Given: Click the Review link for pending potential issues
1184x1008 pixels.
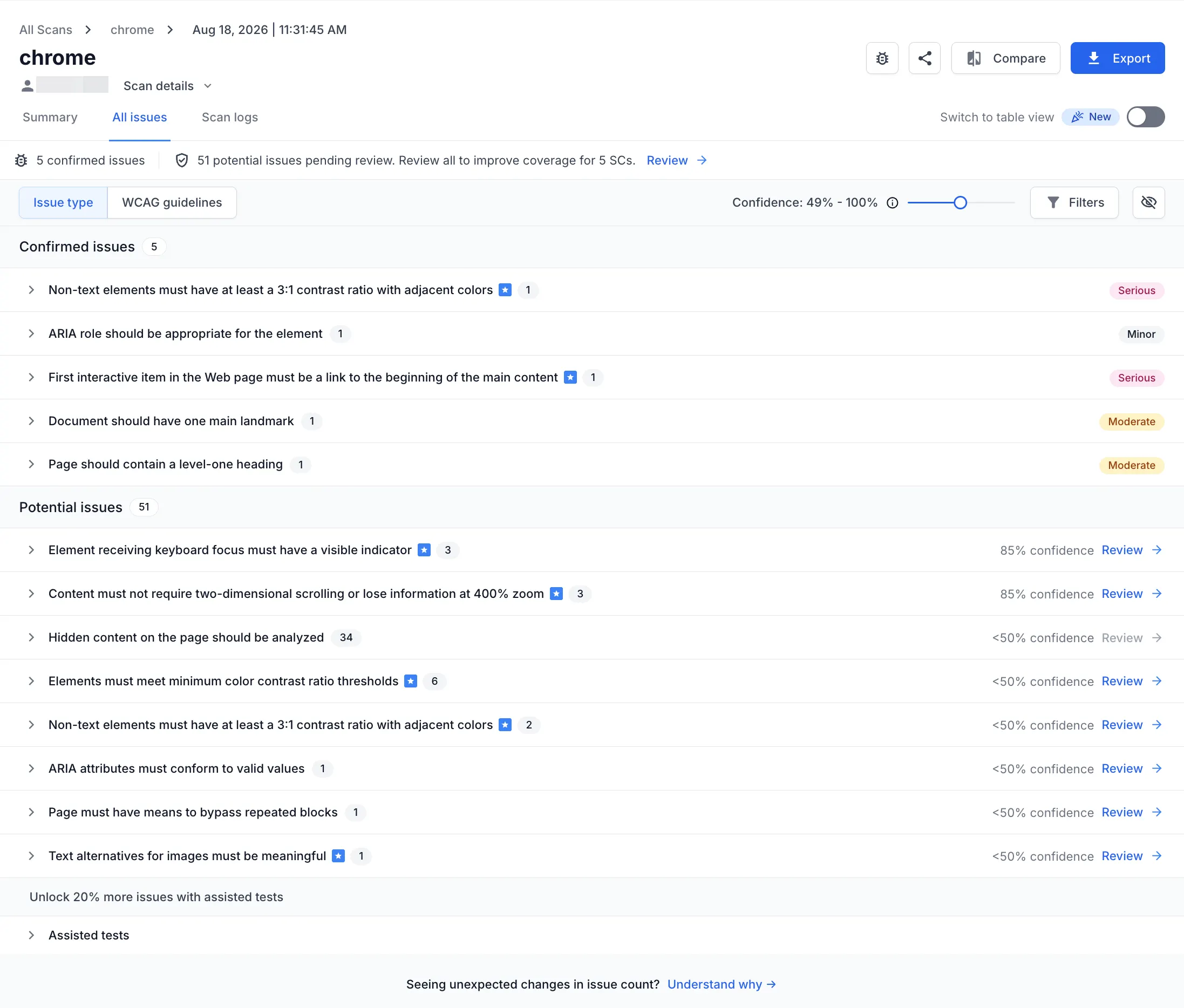Looking at the screenshot, I should pos(677,161).
